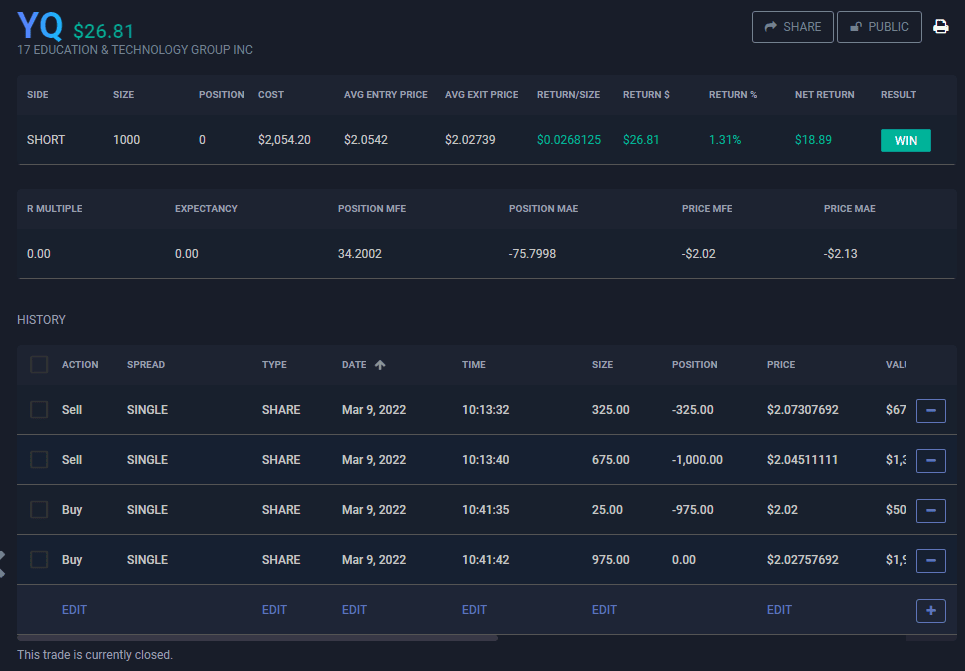965x671 pixels.
Task: Check the box for the 25.00 Buy row
Action: [39, 510]
